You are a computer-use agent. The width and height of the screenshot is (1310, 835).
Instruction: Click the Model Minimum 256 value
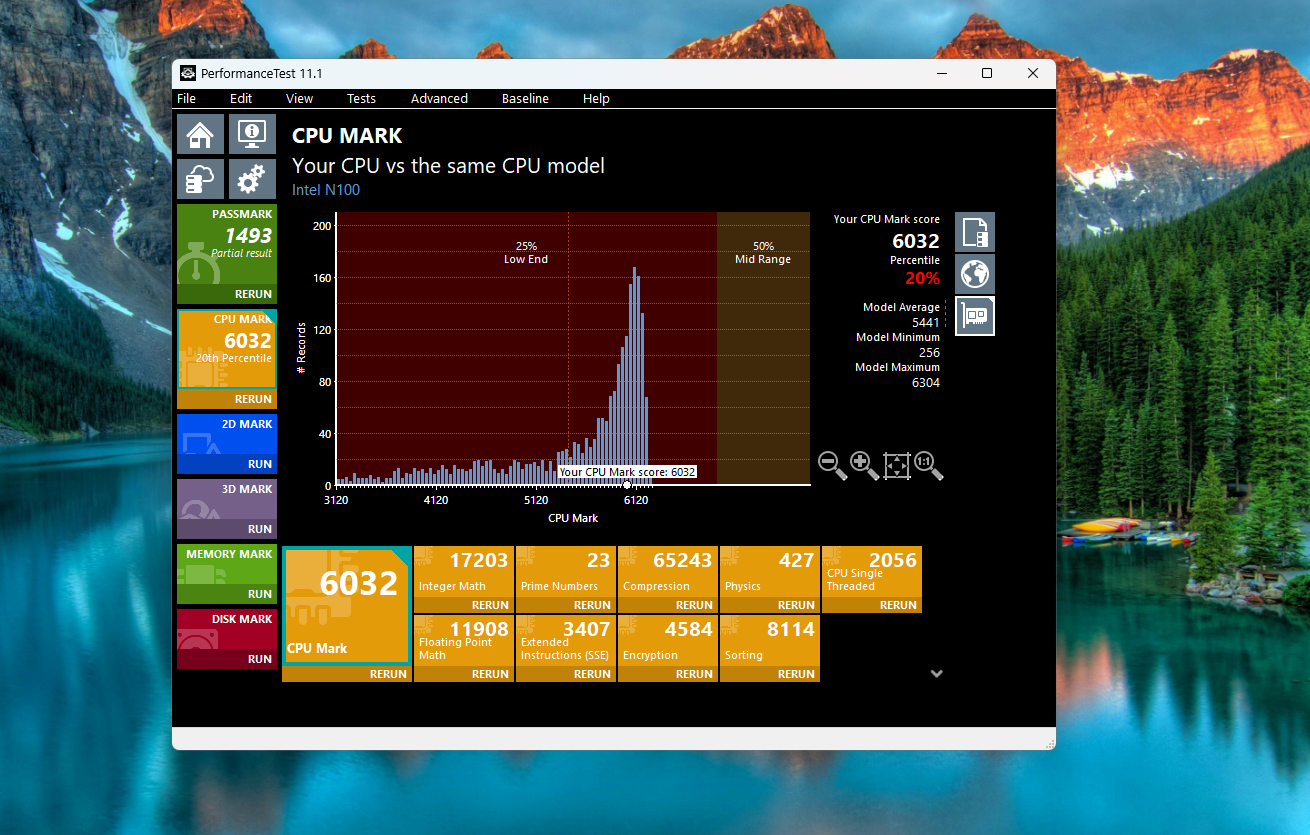pos(930,352)
